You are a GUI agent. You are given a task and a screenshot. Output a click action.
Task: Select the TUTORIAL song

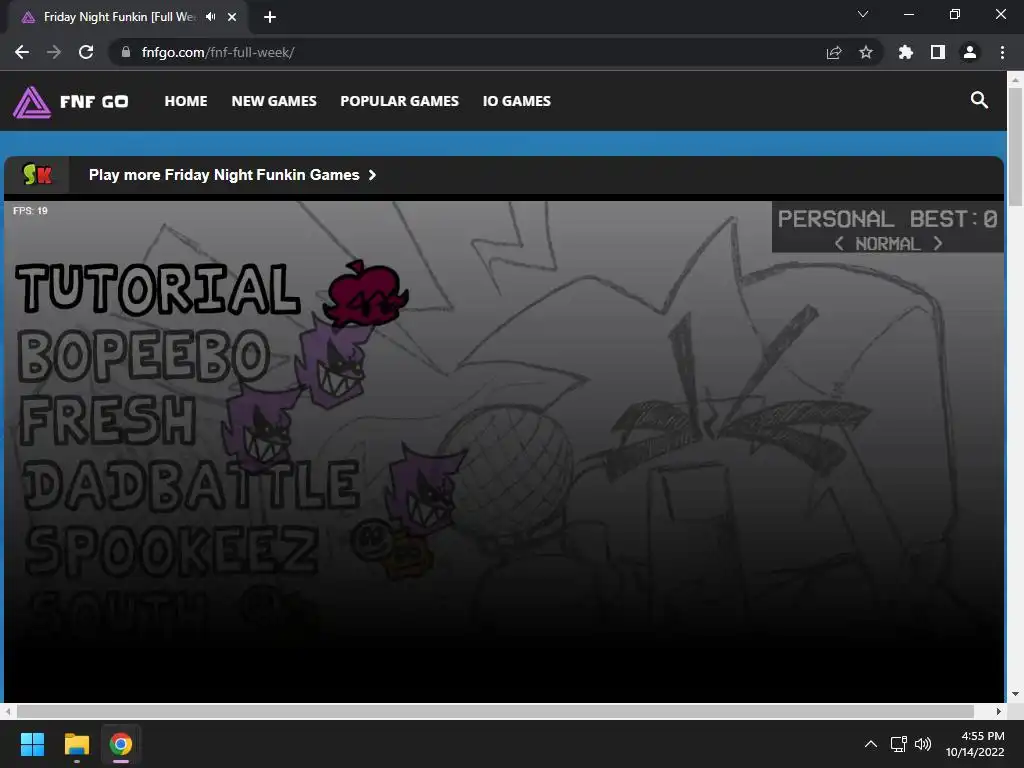[158, 289]
